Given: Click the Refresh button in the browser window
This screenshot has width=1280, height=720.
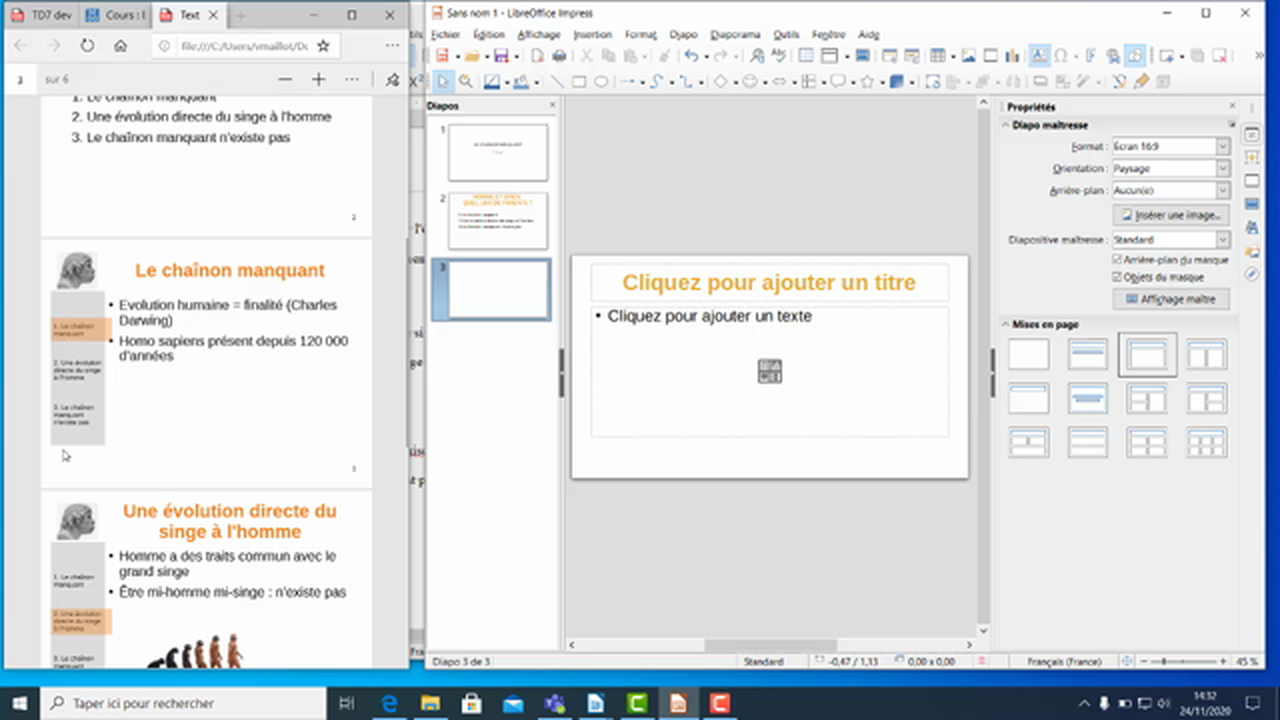Looking at the screenshot, I should point(87,46).
